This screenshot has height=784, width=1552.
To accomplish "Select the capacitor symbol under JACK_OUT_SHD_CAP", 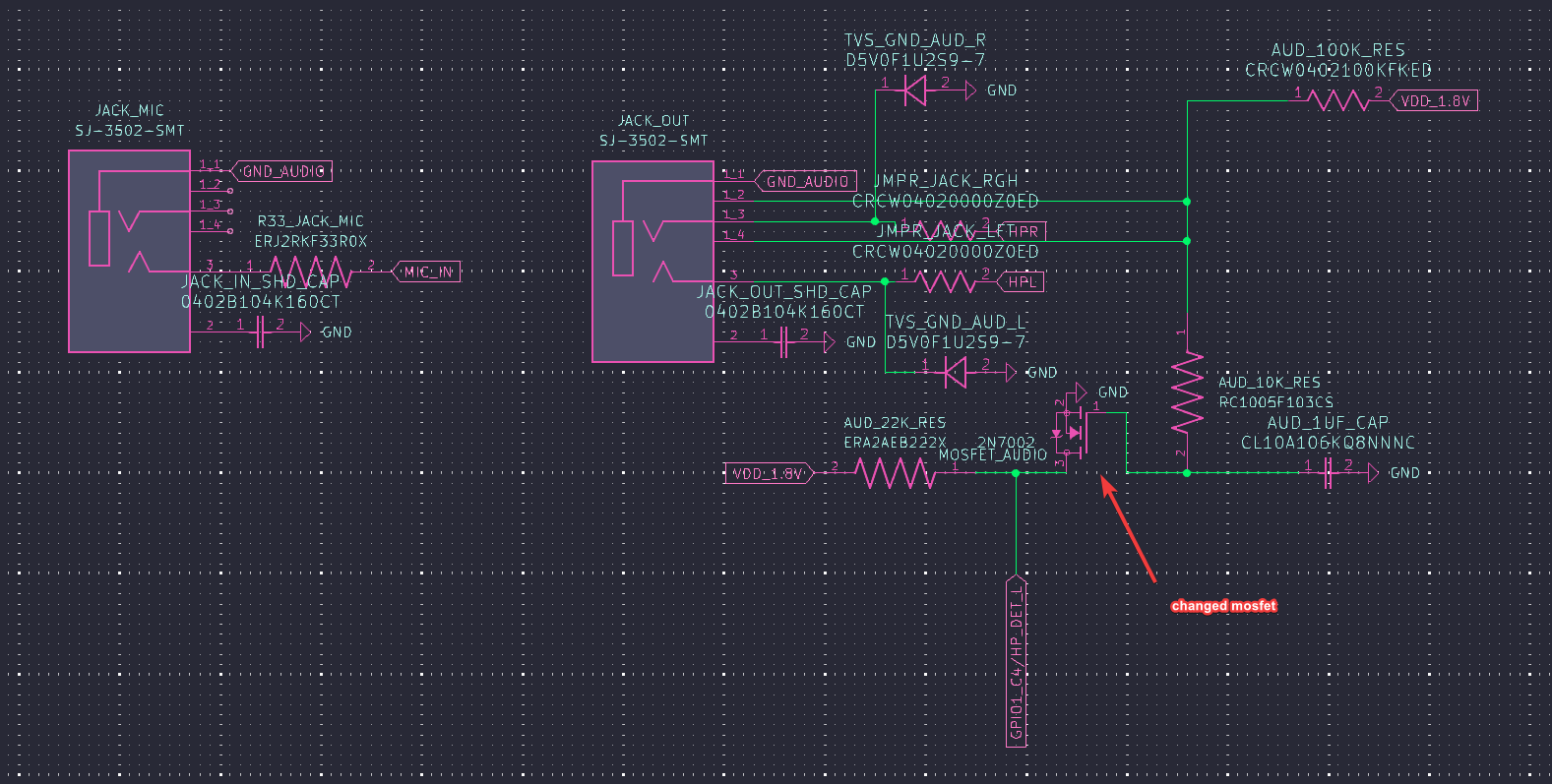I will pos(783,342).
